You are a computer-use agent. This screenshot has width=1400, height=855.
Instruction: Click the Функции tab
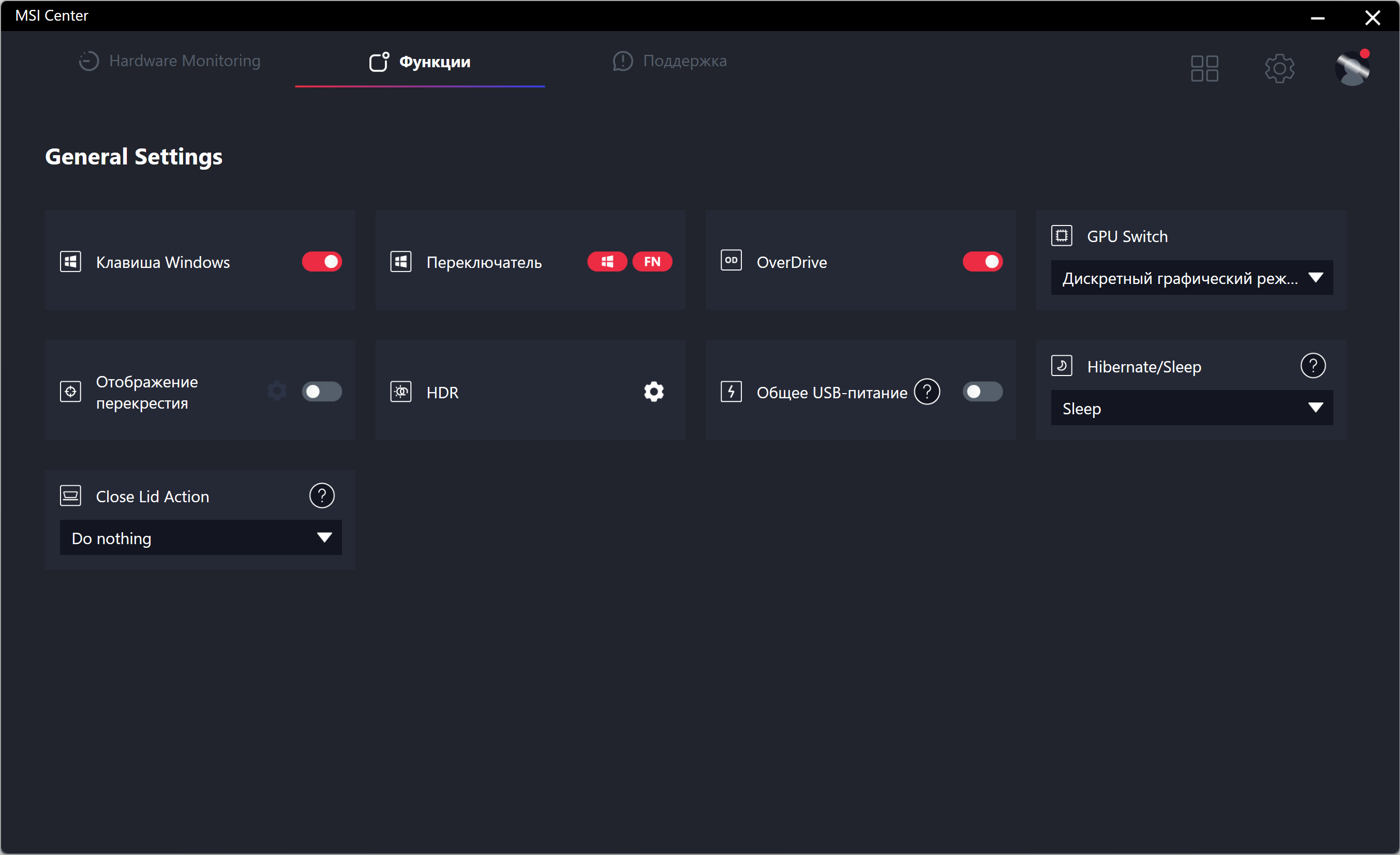[420, 62]
